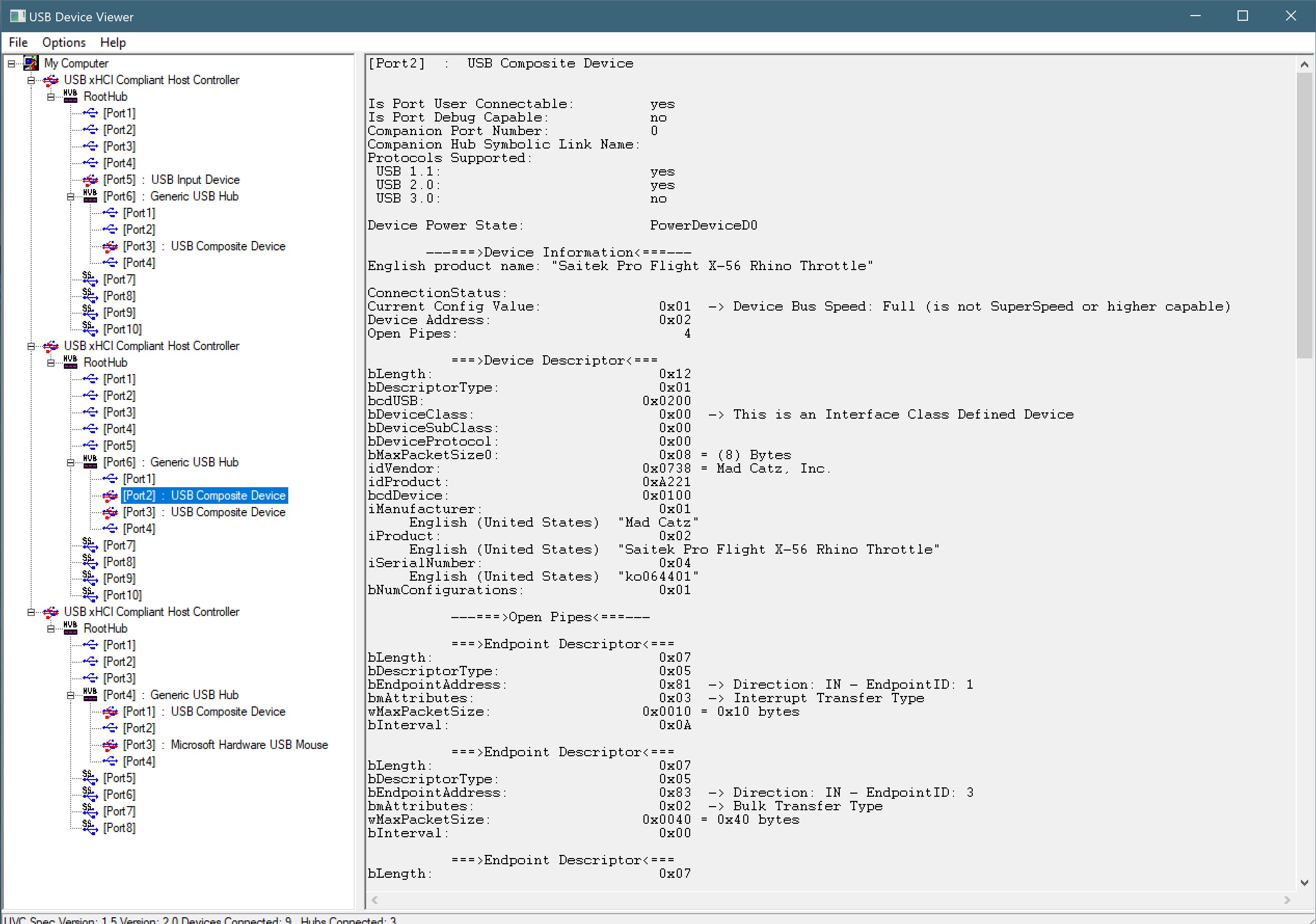Minimize the USB Device Viewer window

pyautogui.click(x=1195, y=16)
